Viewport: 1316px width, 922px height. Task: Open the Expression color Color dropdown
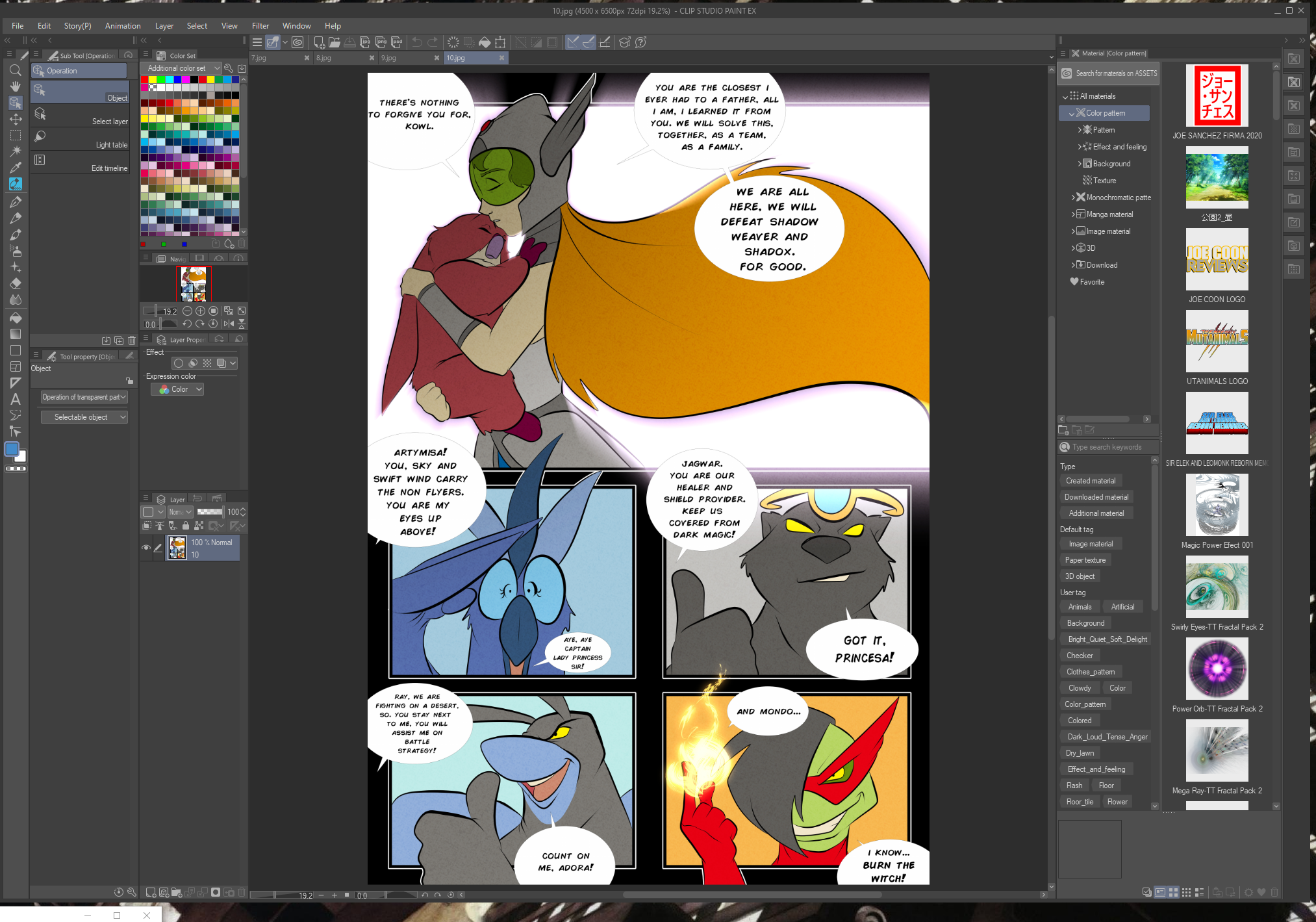(177, 389)
